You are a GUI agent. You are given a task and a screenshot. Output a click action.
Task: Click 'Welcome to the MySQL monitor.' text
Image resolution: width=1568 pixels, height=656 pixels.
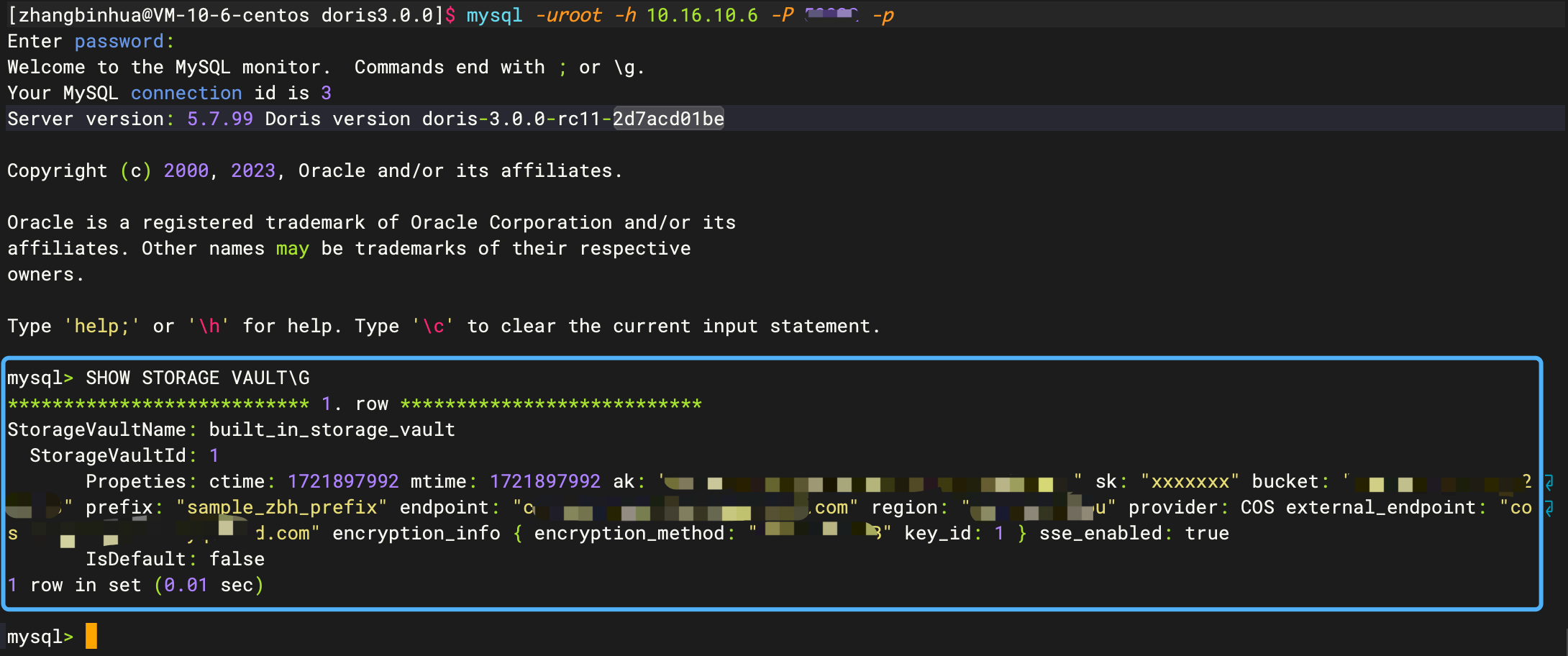169,67
